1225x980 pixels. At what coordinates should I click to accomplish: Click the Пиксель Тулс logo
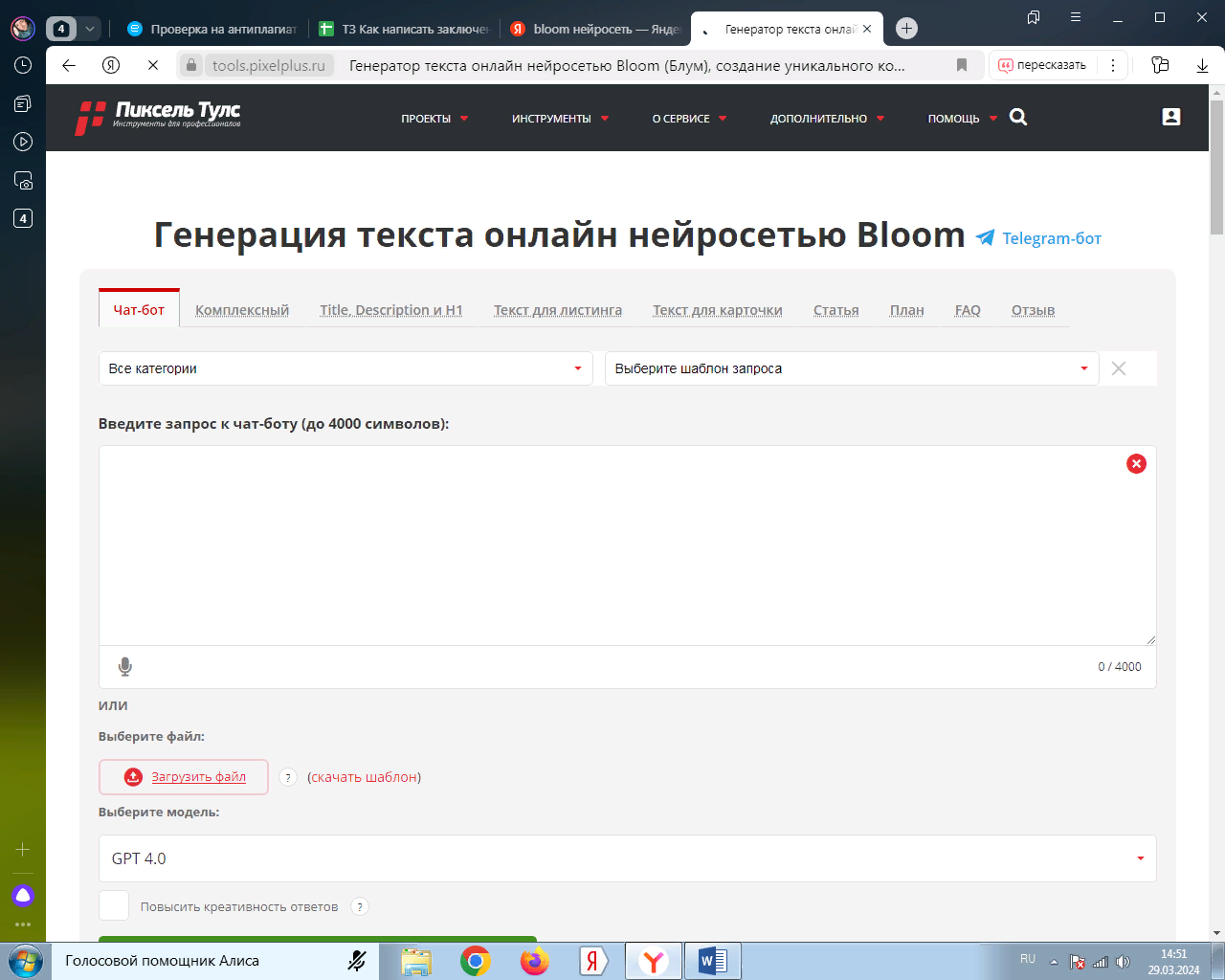(158, 117)
